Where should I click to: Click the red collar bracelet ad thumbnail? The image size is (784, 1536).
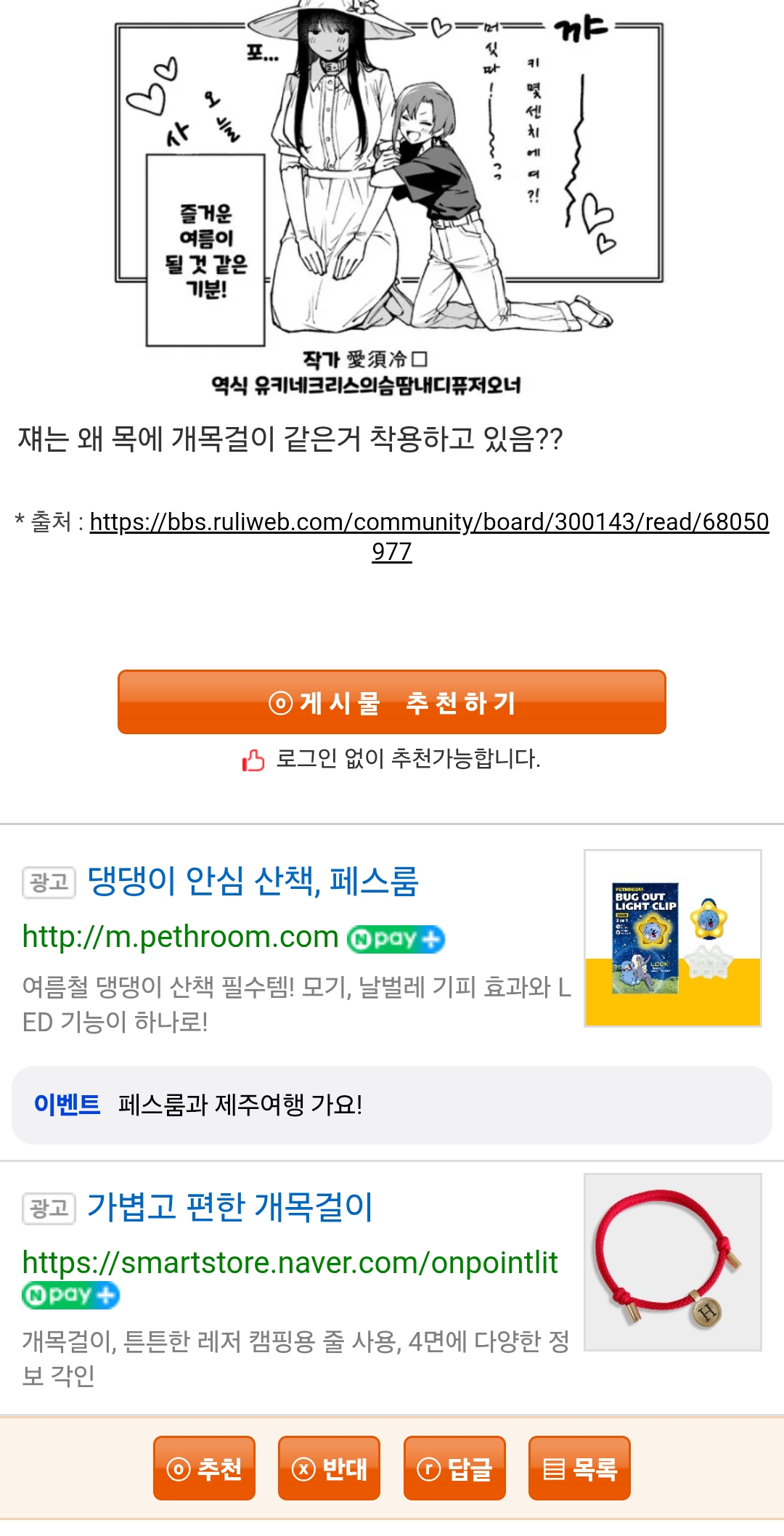pos(673,1262)
